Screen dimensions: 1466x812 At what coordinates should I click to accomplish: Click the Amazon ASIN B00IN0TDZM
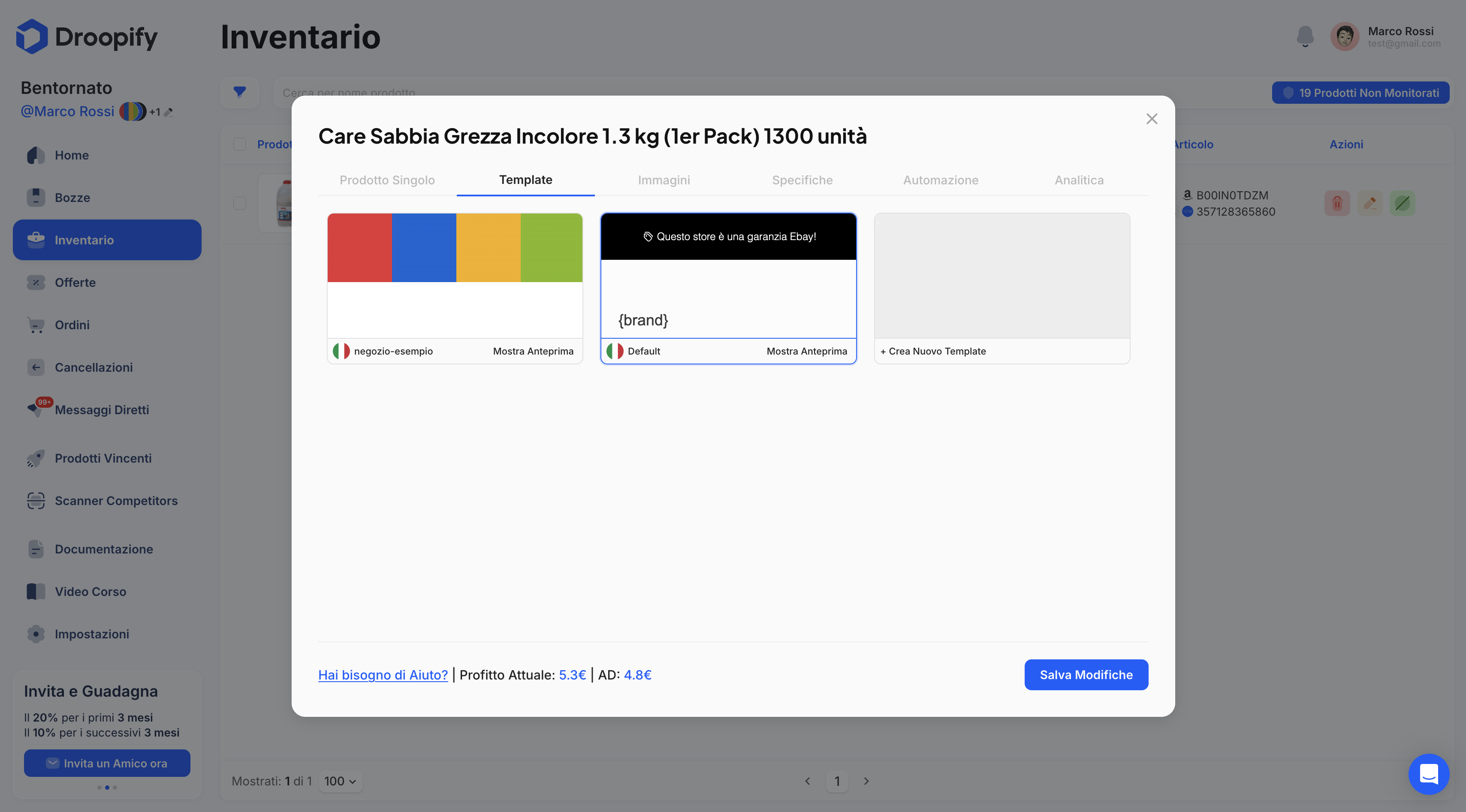tap(1232, 195)
